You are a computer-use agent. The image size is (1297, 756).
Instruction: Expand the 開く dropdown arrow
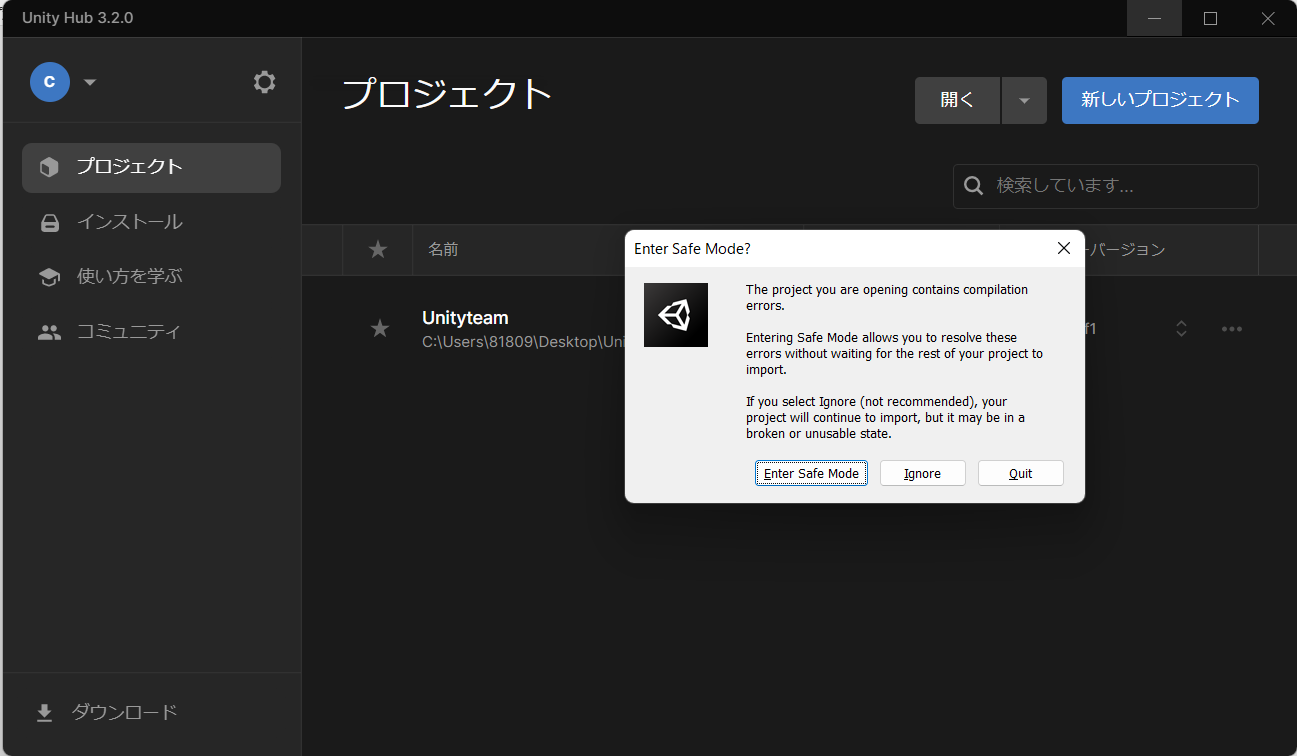[1024, 100]
